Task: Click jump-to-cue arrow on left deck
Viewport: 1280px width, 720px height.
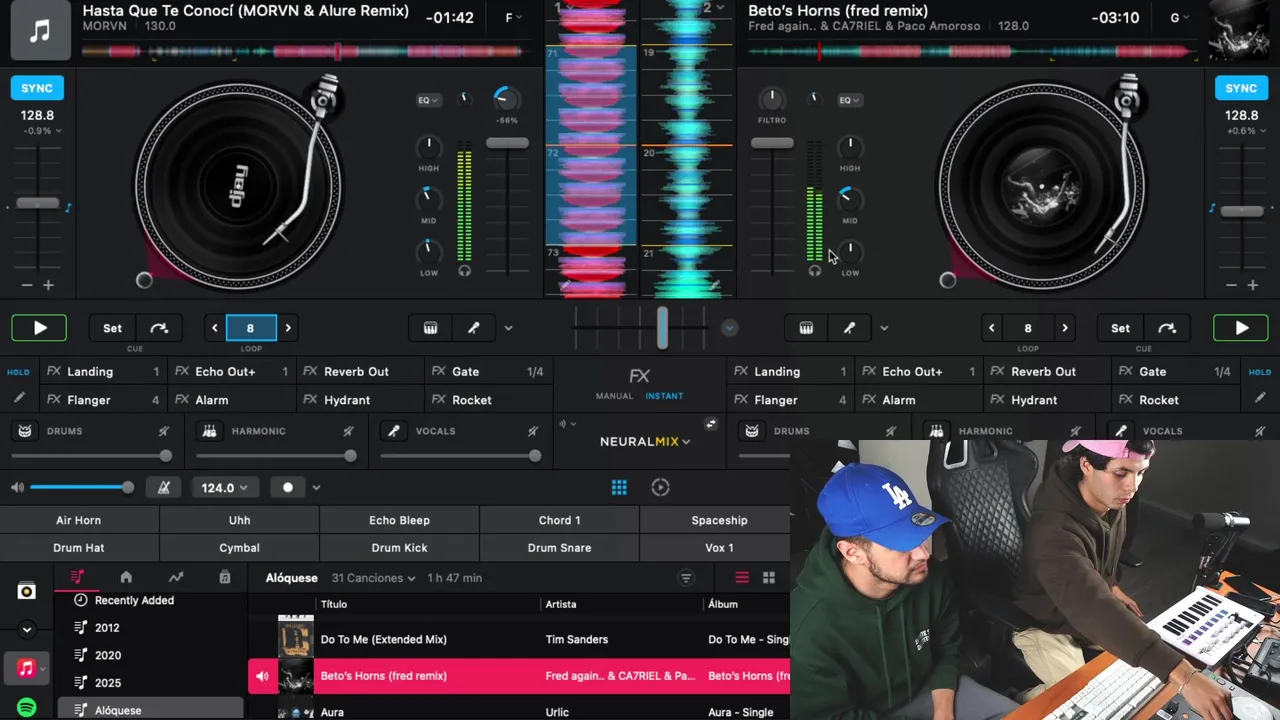Action: tap(159, 328)
